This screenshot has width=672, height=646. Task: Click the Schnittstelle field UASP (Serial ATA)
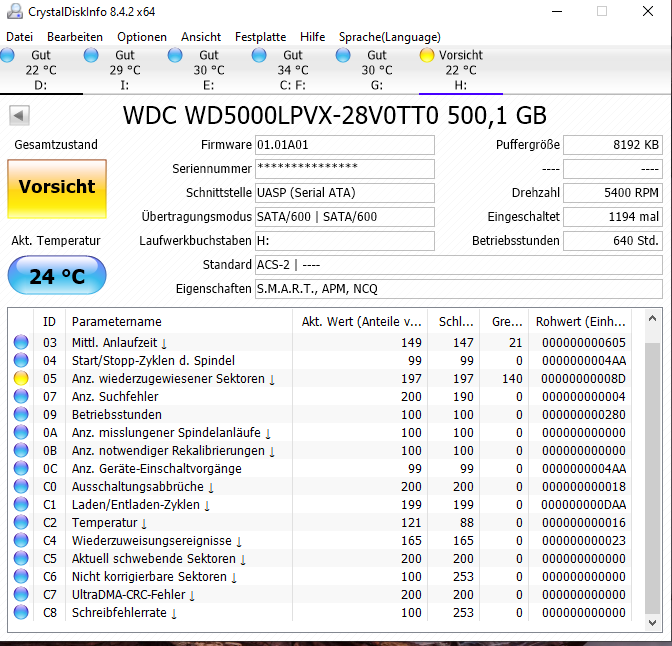click(345, 193)
